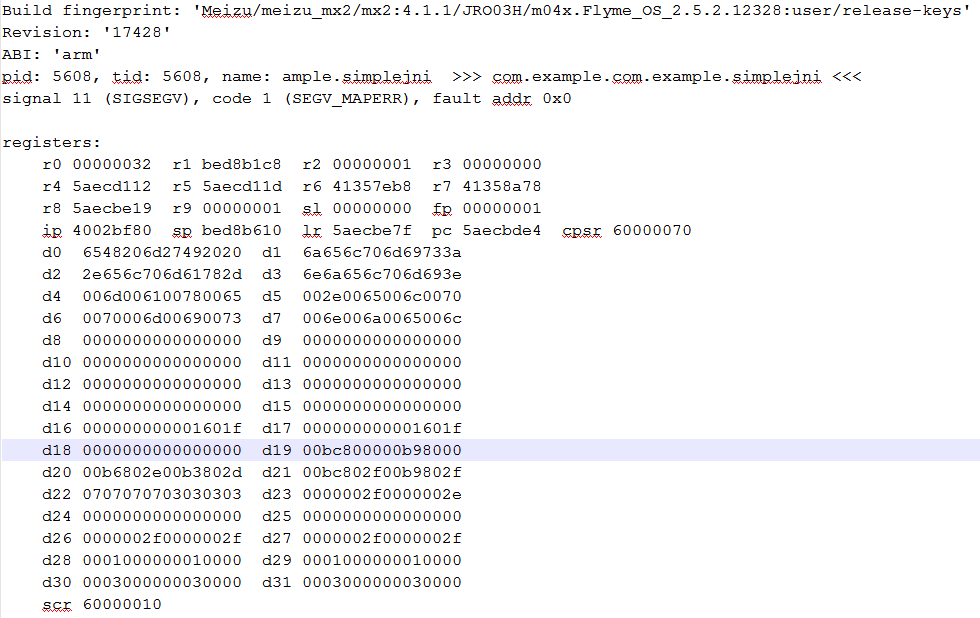Click d7 value 006e006a0065006c

pyautogui.click(x=382, y=318)
